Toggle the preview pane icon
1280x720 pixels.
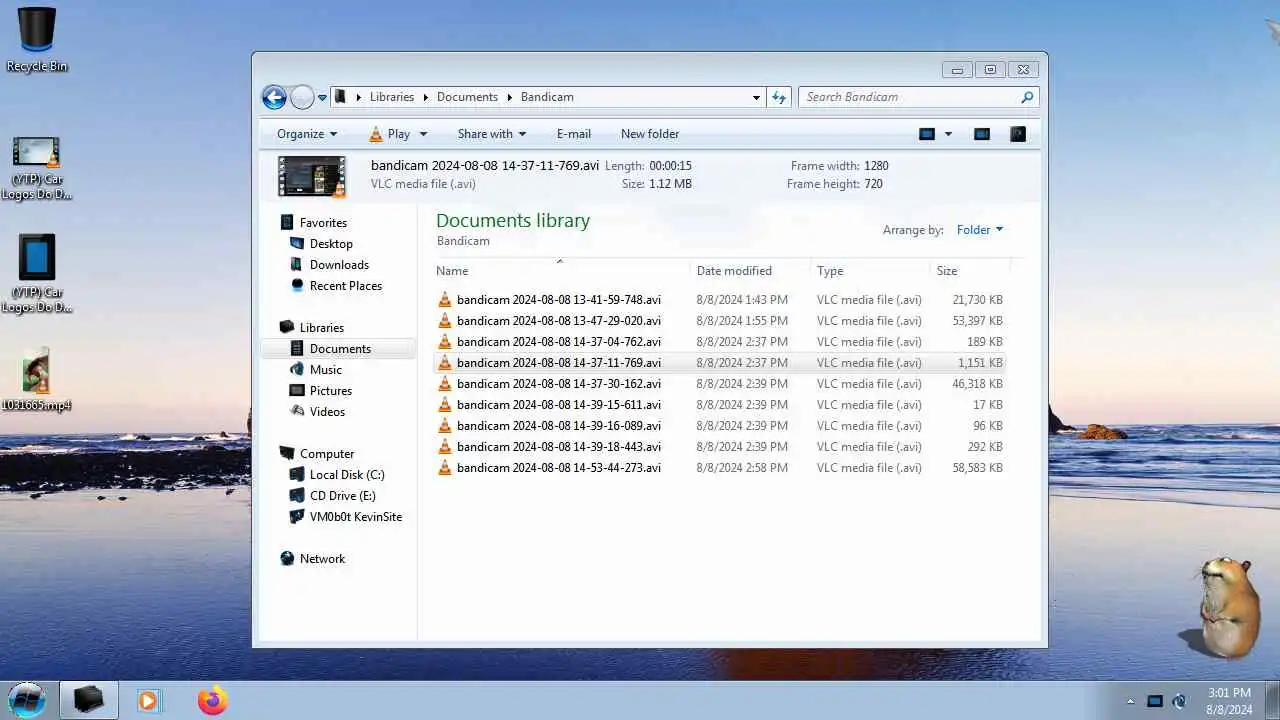click(982, 134)
